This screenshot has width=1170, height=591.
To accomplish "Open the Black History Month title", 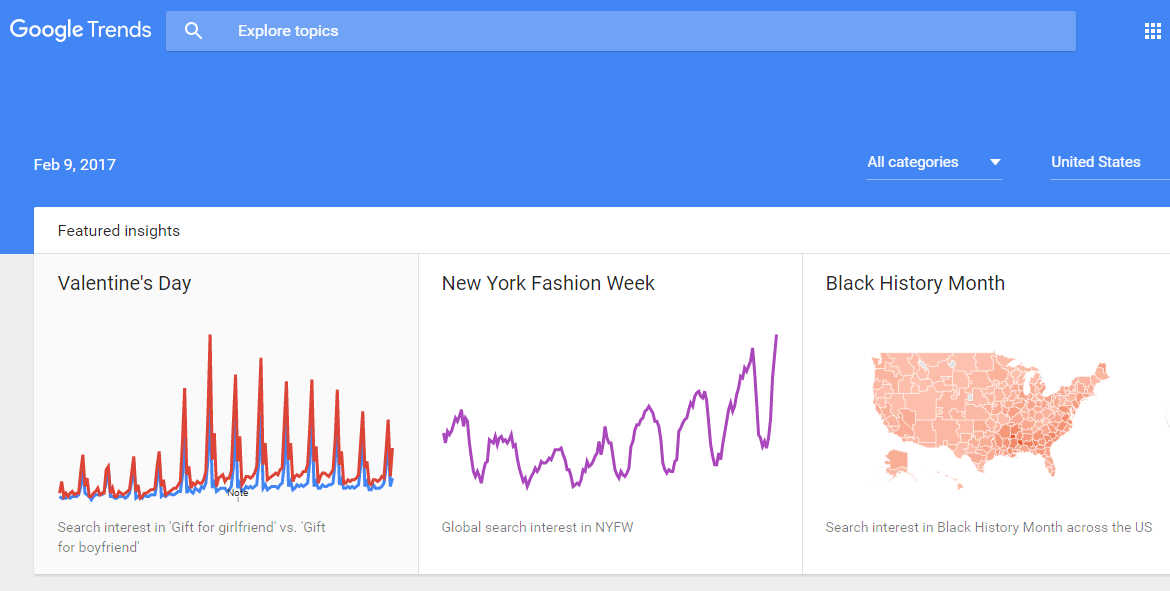I will [x=915, y=284].
